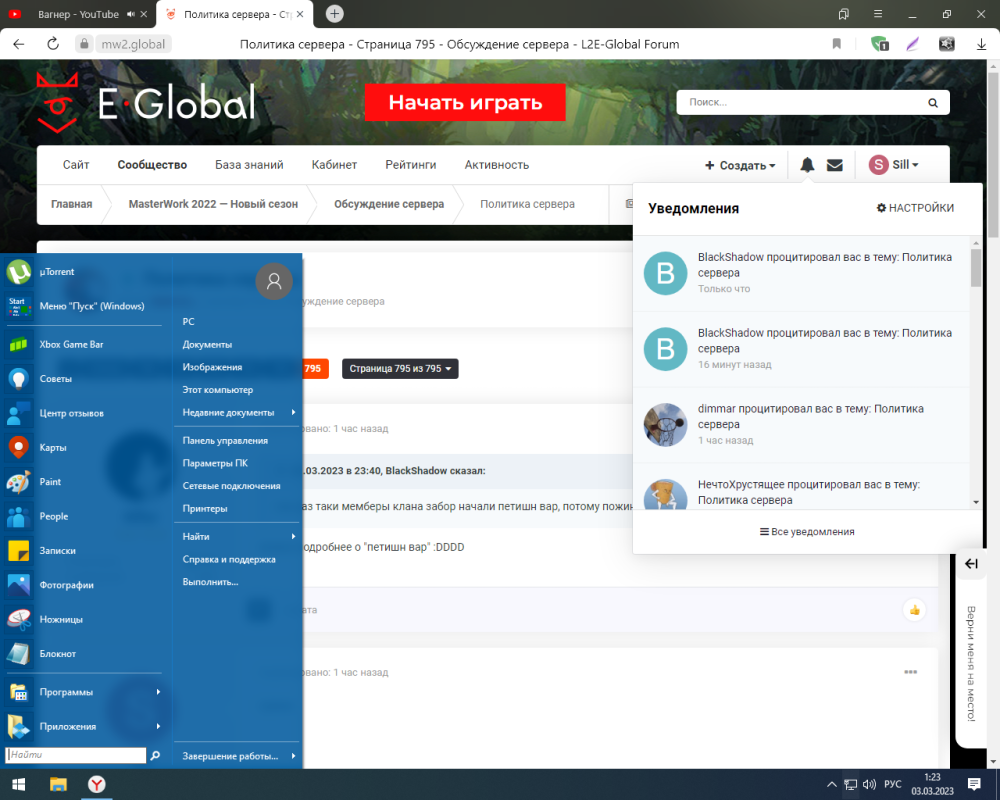1000x800 pixels.
Task: Open the База знаний menu item
Action: [x=249, y=165]
